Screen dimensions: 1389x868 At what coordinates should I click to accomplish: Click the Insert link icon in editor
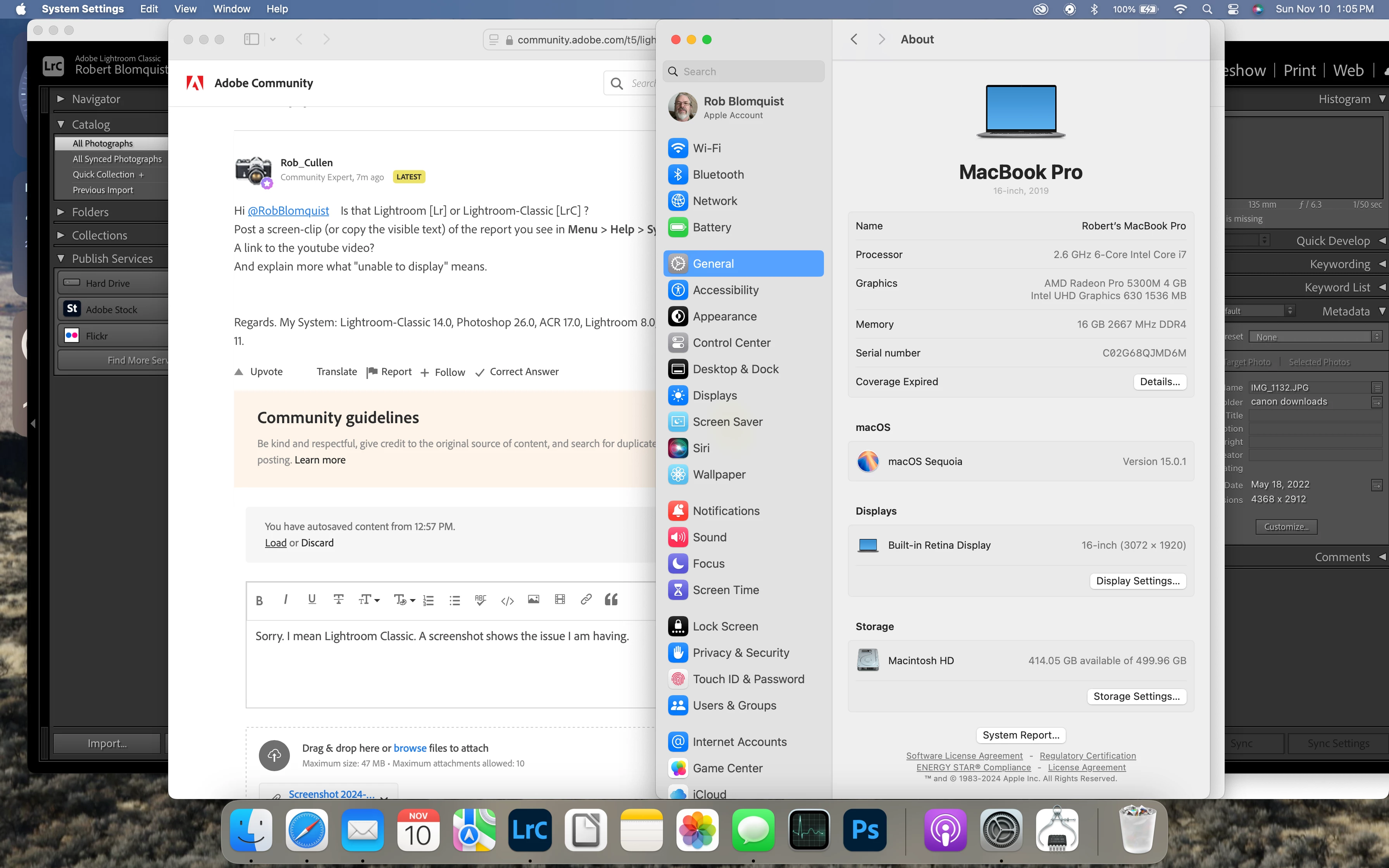pos(586,599)
